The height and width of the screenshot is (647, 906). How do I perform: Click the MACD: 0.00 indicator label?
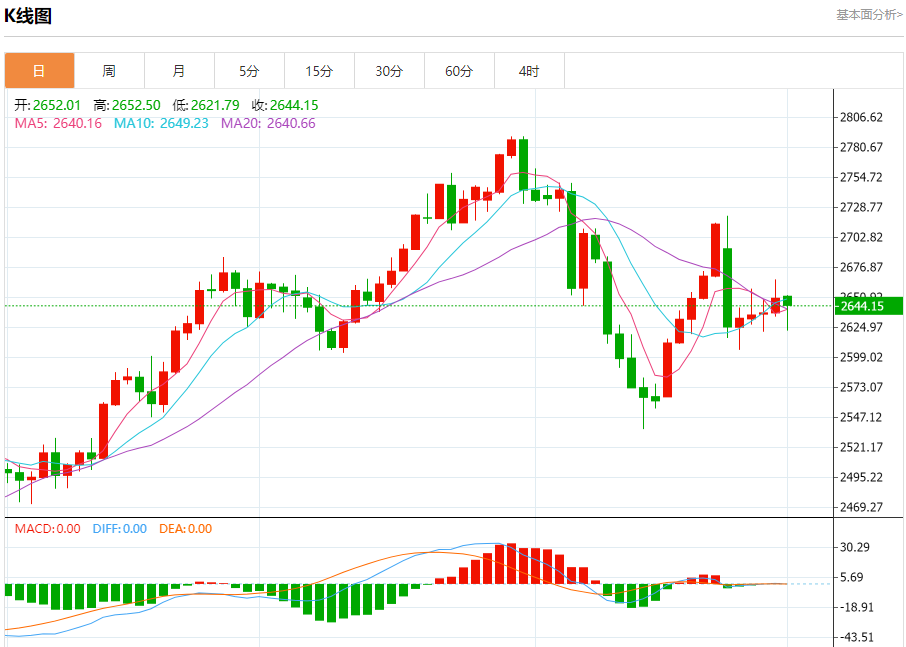[47, 529]
